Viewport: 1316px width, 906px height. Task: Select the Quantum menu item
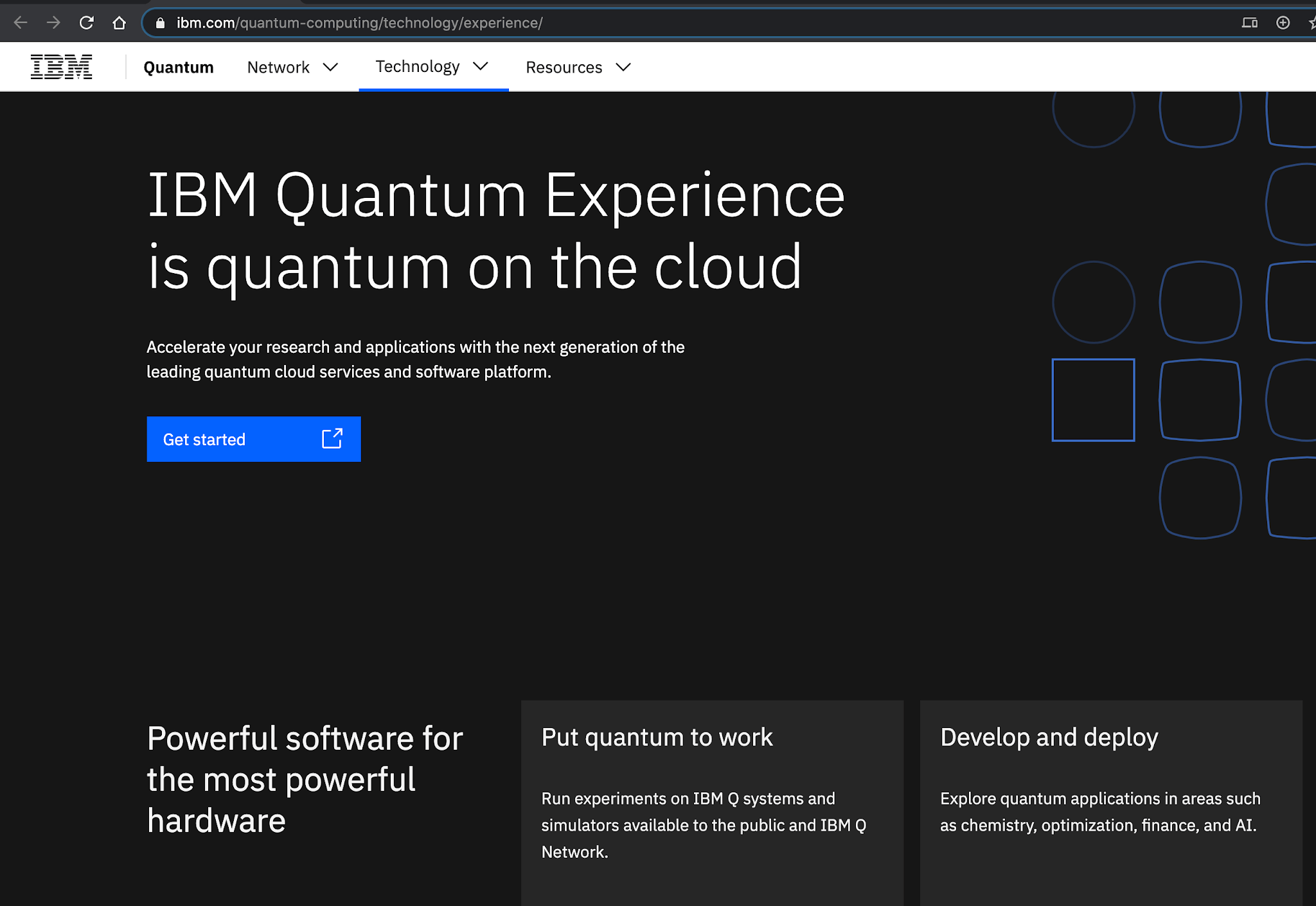179,67
